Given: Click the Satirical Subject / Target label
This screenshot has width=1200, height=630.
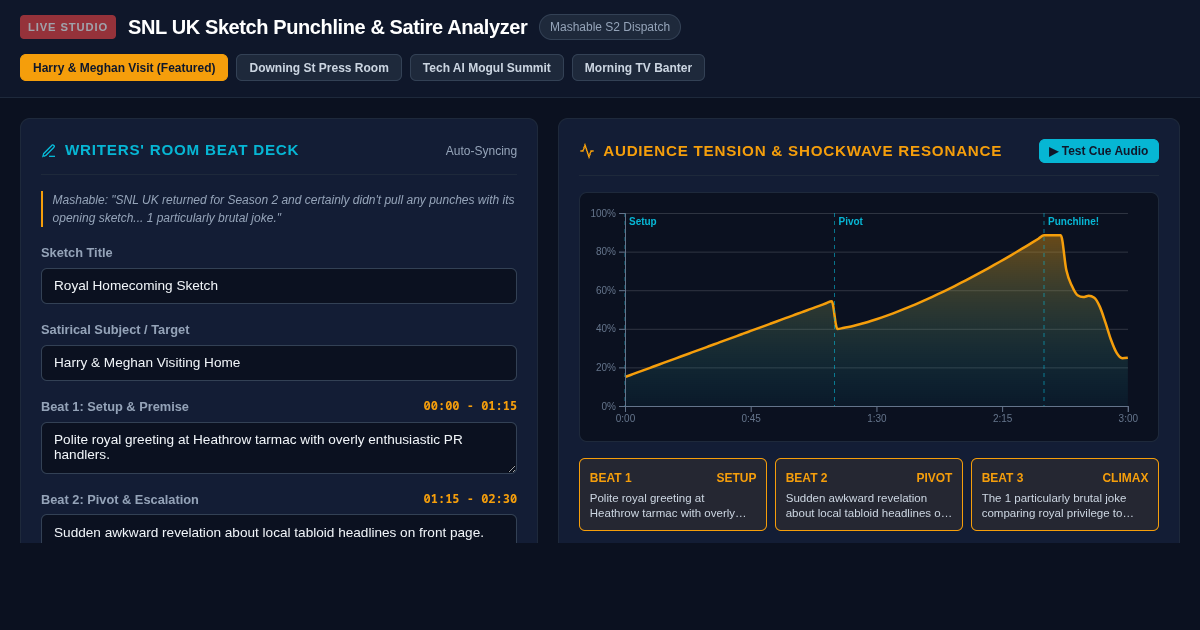Looking at the screenshot, I should click(x=115, y=330).
